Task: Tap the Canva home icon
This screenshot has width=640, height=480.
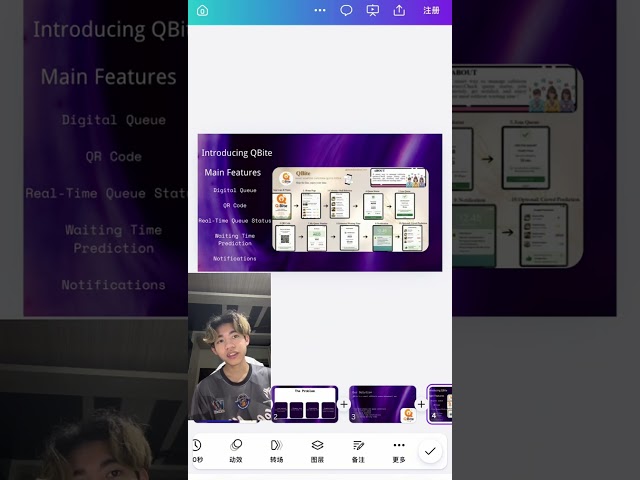Action: coord(202,11)
